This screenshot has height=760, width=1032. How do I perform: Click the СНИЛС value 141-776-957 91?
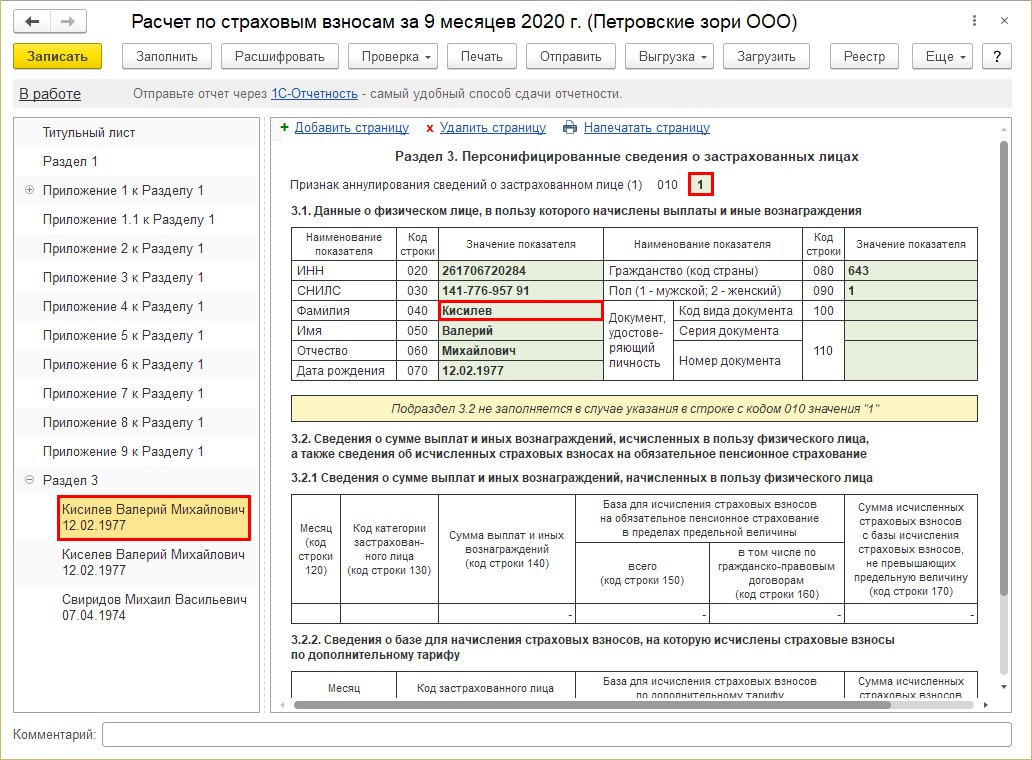tap(521, 290)
